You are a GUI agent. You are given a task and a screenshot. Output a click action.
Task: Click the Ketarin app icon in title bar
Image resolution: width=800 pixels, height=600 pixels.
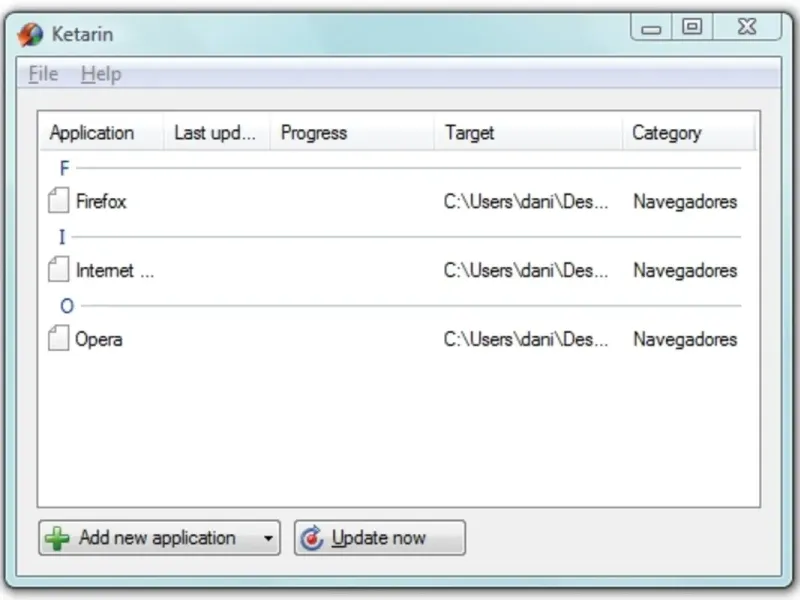click(31, 35)
